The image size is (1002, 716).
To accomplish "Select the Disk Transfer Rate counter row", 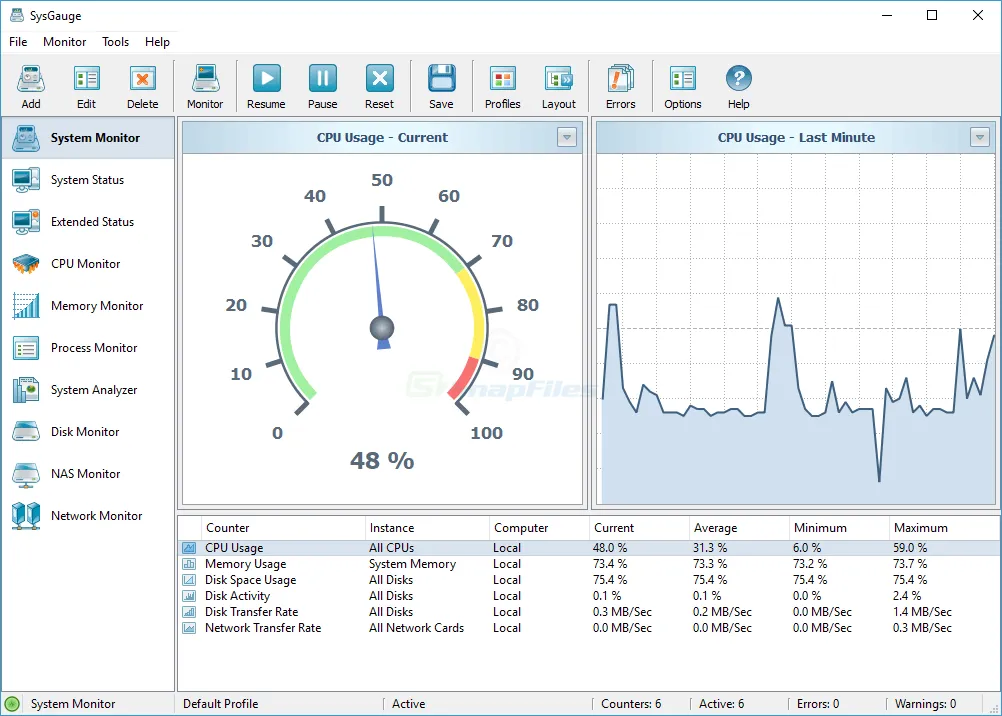I will pos(589,612).
